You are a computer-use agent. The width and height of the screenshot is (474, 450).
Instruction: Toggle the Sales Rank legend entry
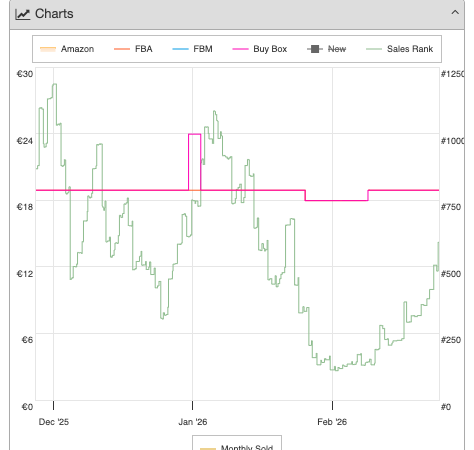pyautogui.click(x=399, y=49)
